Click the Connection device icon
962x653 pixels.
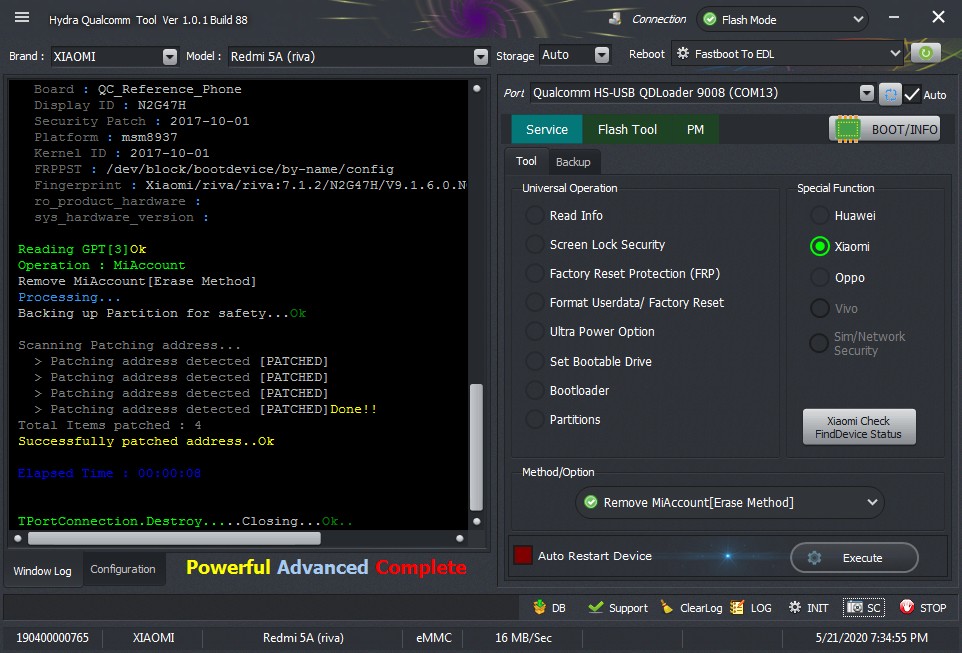coord(615,19)
